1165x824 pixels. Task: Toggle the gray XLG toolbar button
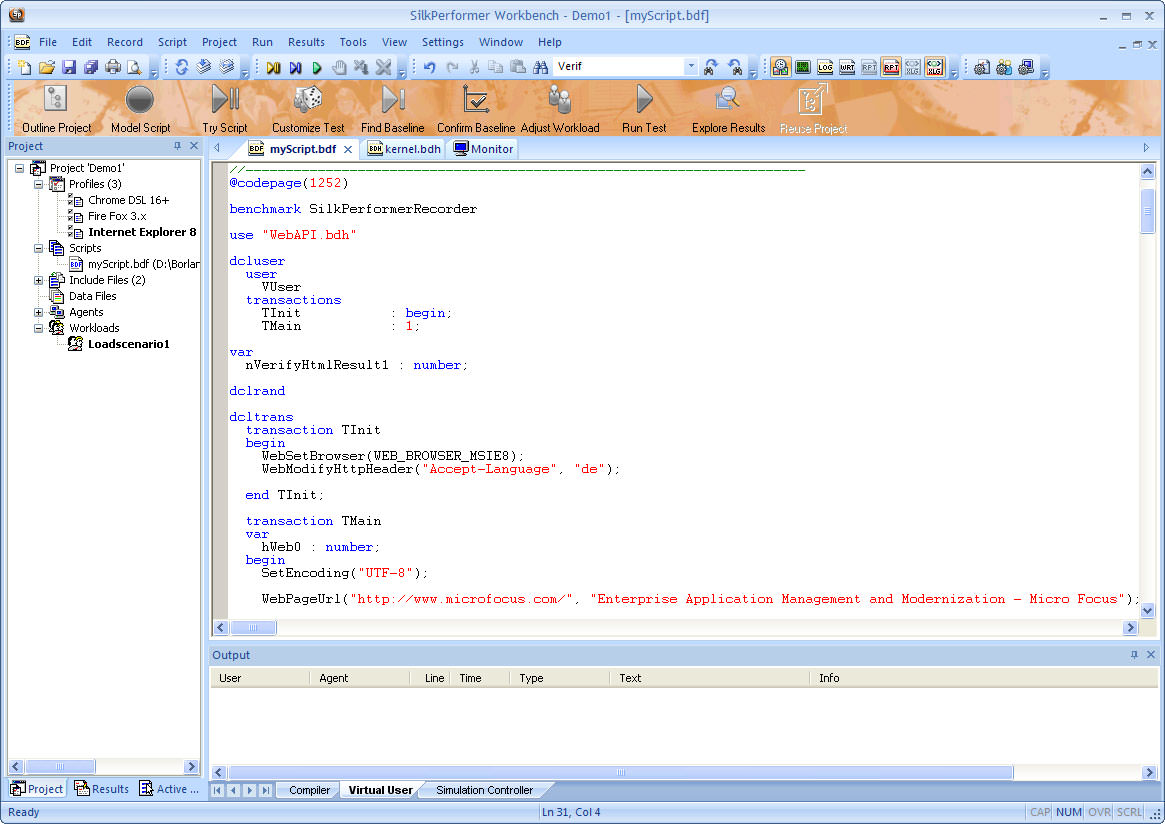click(912, 68)
